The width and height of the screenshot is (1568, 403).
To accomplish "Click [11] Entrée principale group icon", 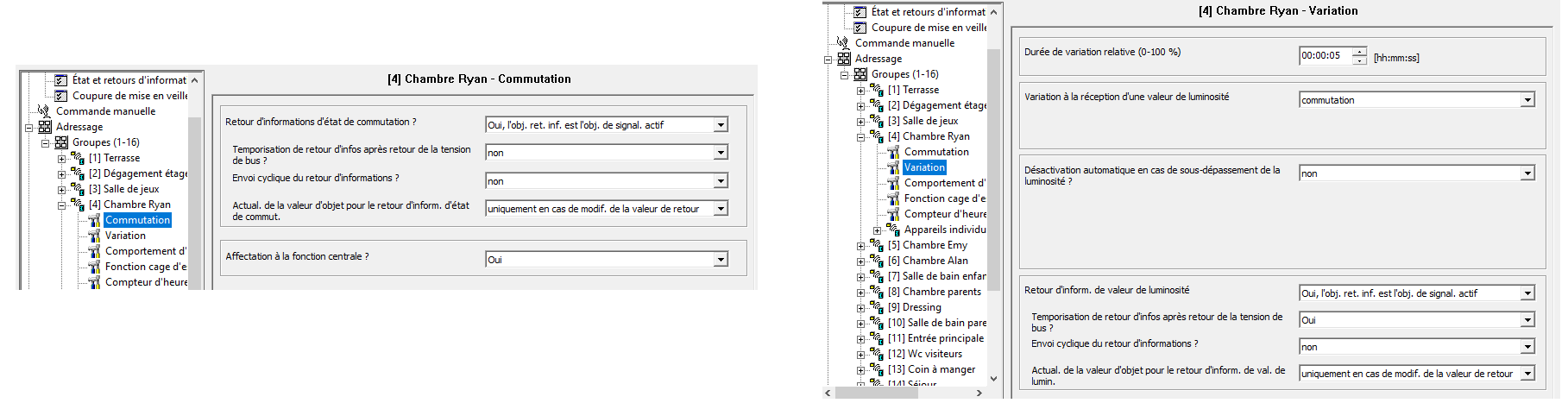I will 877,338.
